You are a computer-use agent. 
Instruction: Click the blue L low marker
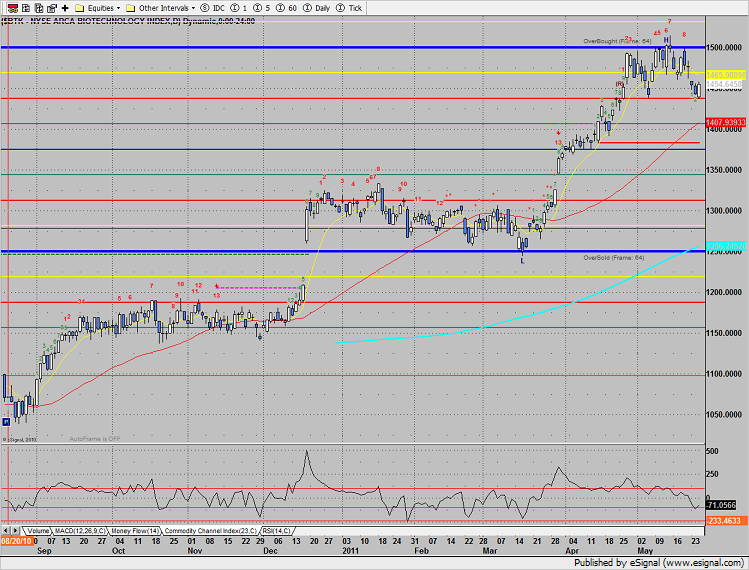[x=522, y=261]
